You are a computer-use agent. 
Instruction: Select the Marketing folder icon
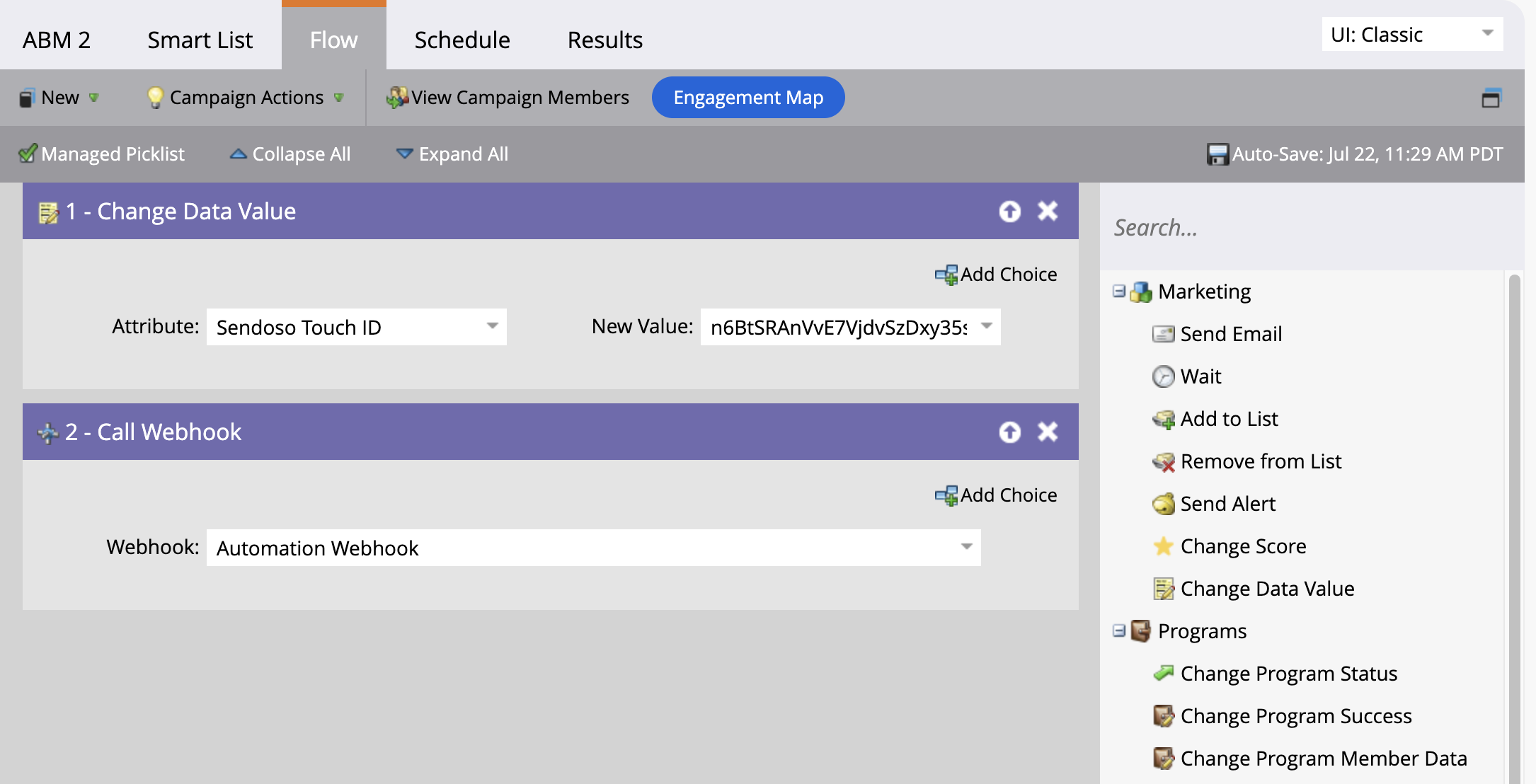(1141, 292)
